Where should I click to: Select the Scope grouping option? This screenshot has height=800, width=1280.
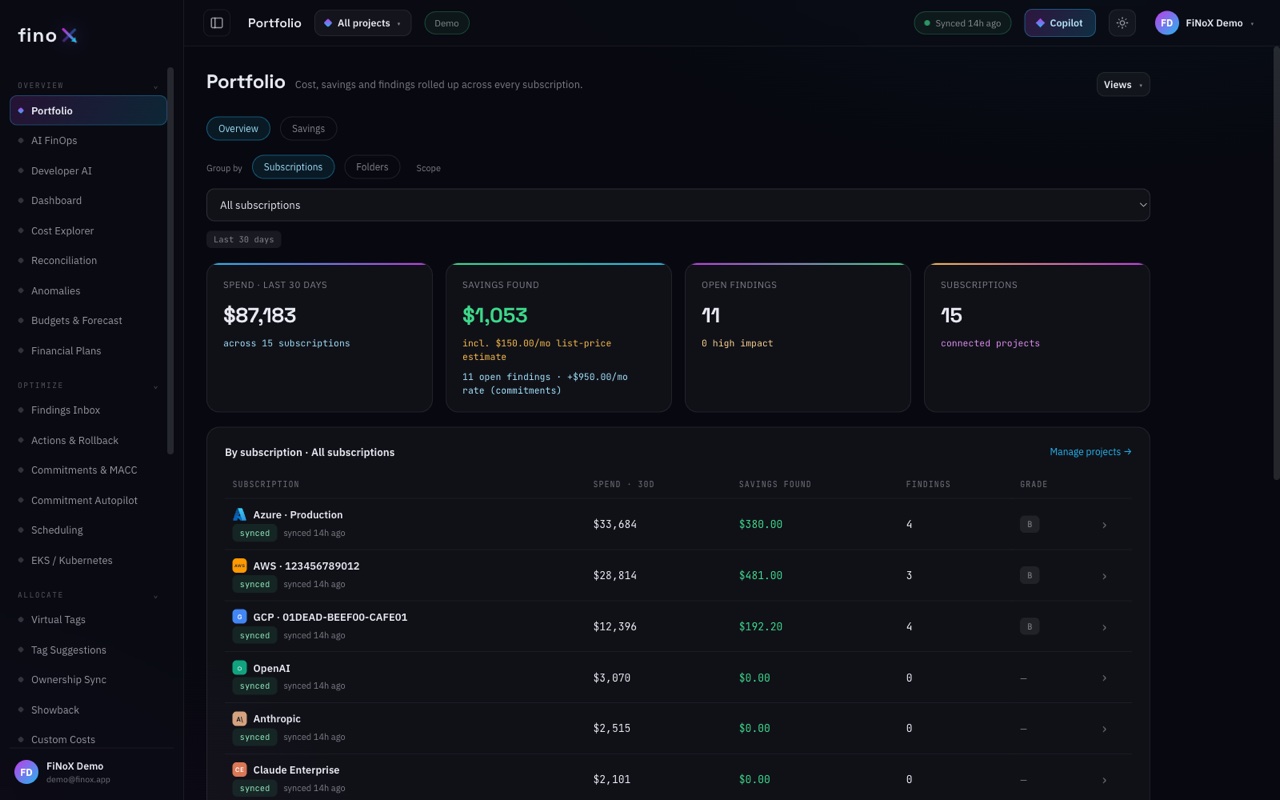[x=428, y=168]
